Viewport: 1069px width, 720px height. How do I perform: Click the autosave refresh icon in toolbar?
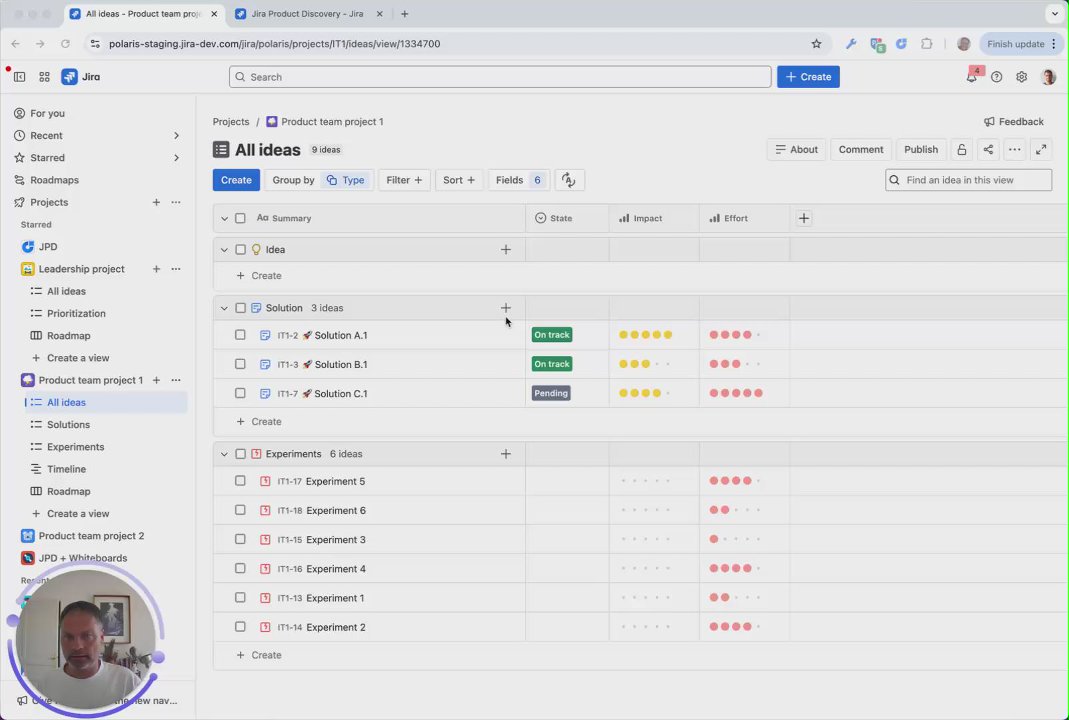tap(569, 180)
